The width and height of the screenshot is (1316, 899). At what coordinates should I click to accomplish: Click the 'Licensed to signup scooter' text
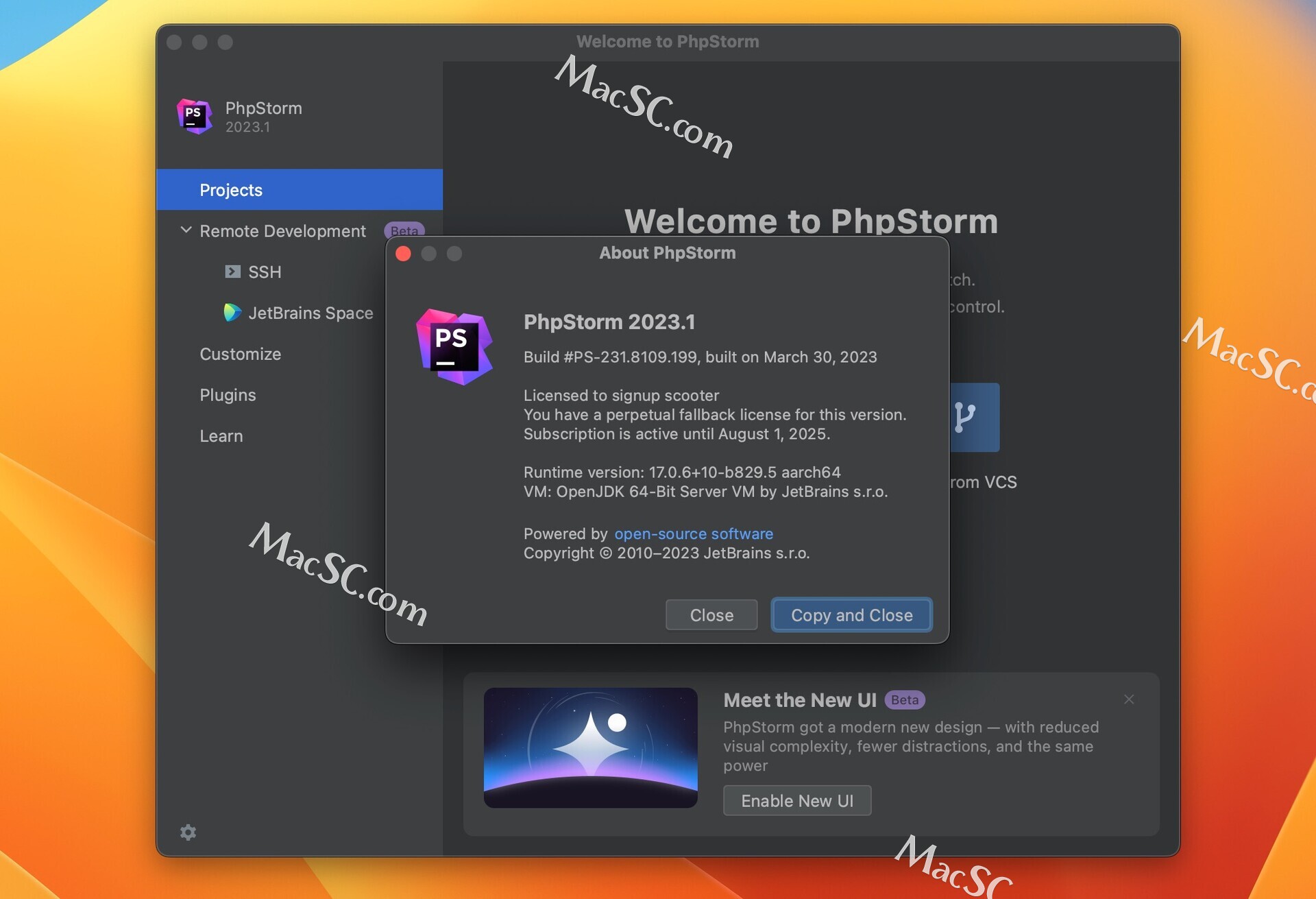pyautogui.click(x=621, y=395)
